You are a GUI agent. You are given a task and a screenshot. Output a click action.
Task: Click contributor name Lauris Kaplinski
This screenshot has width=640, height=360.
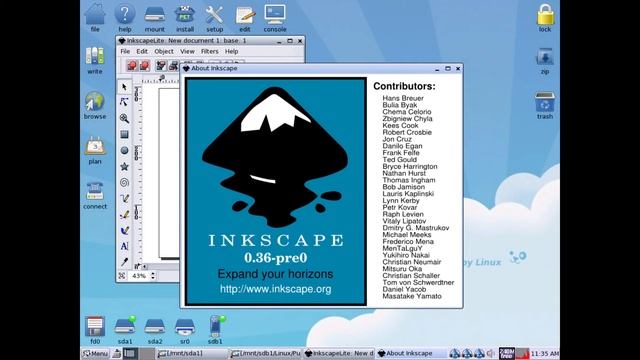(408, 194)
